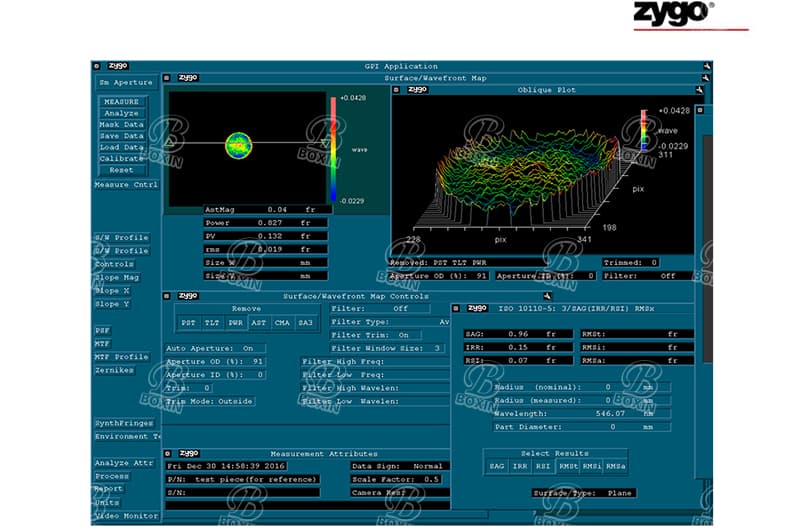Toggle the AST removal option
Screen dimensions: 800x530
pos(259,324)
